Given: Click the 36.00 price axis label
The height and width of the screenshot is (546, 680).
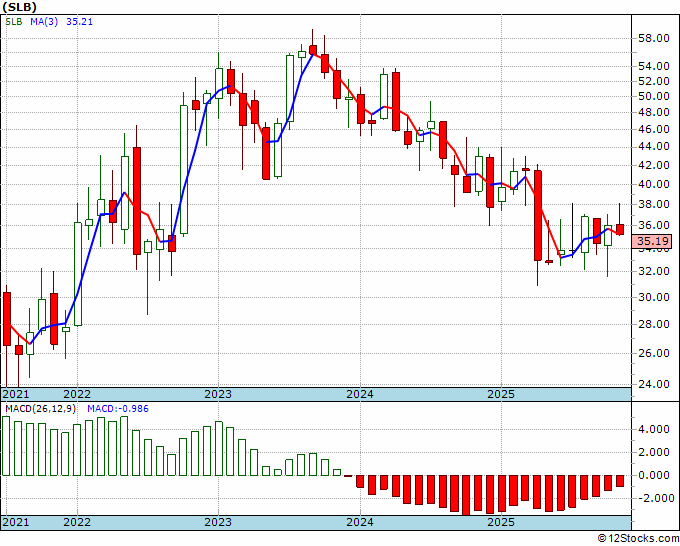Looking at the screenshot, I should point(654,226).
